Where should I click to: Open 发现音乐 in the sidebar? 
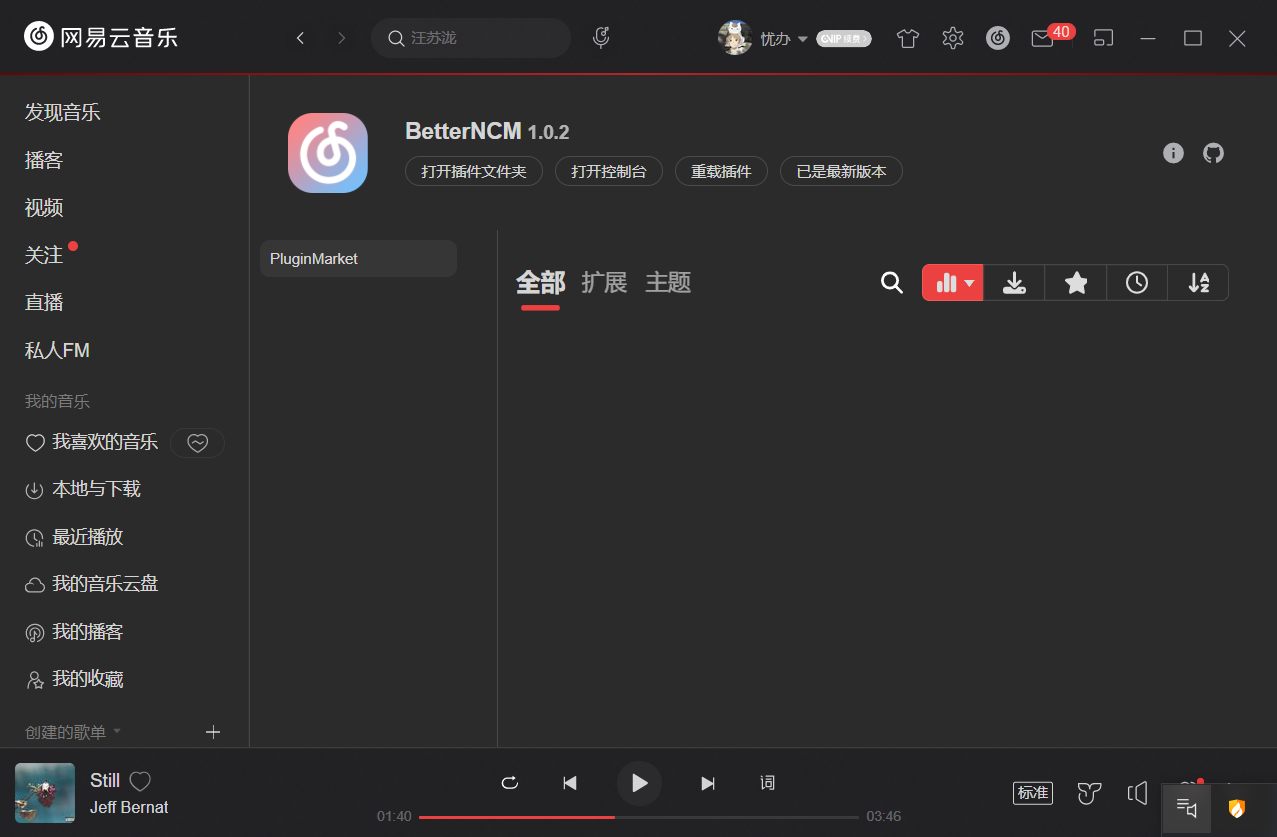pos(63,112)
